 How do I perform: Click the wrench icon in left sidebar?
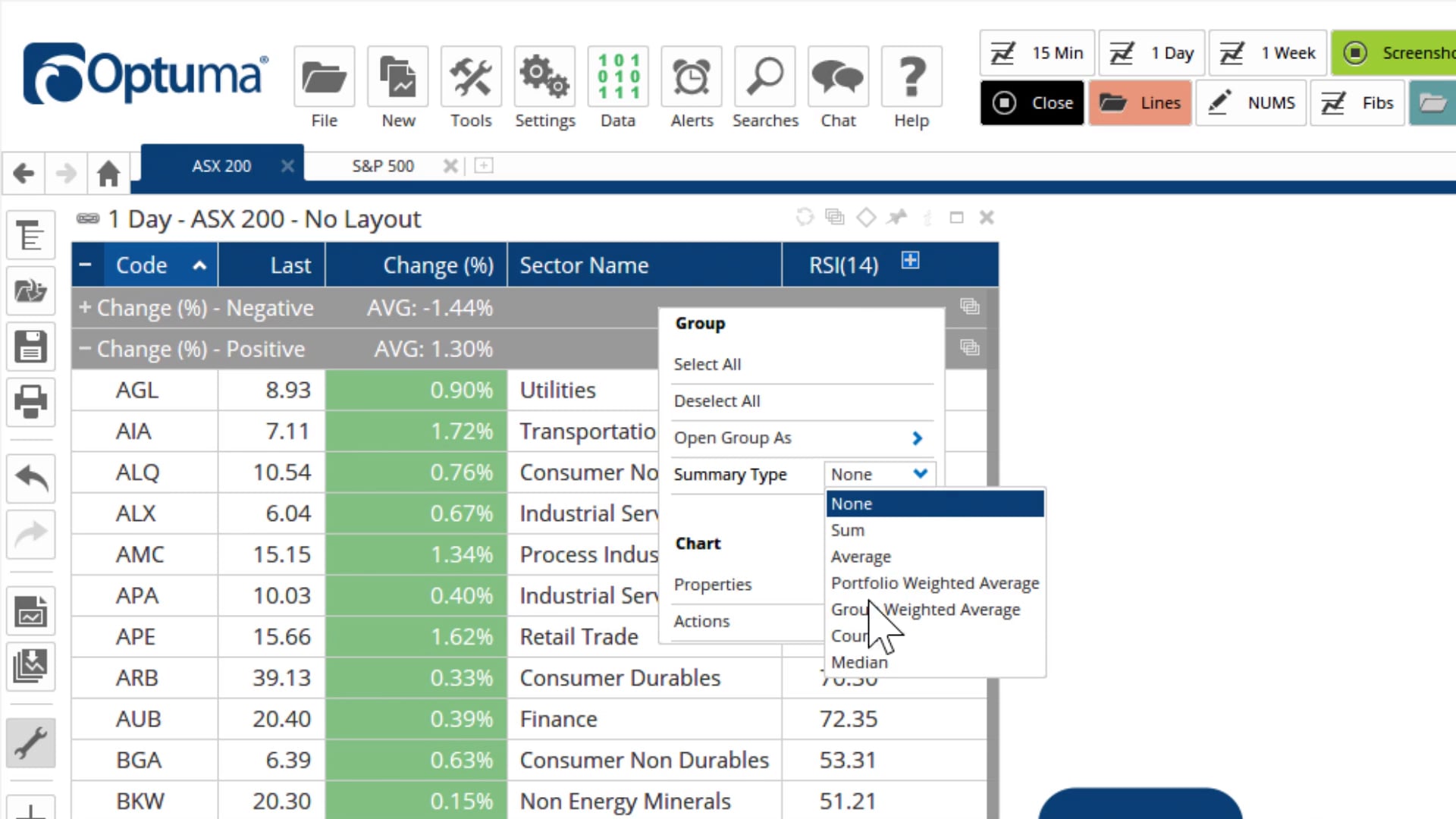[30, 742]
